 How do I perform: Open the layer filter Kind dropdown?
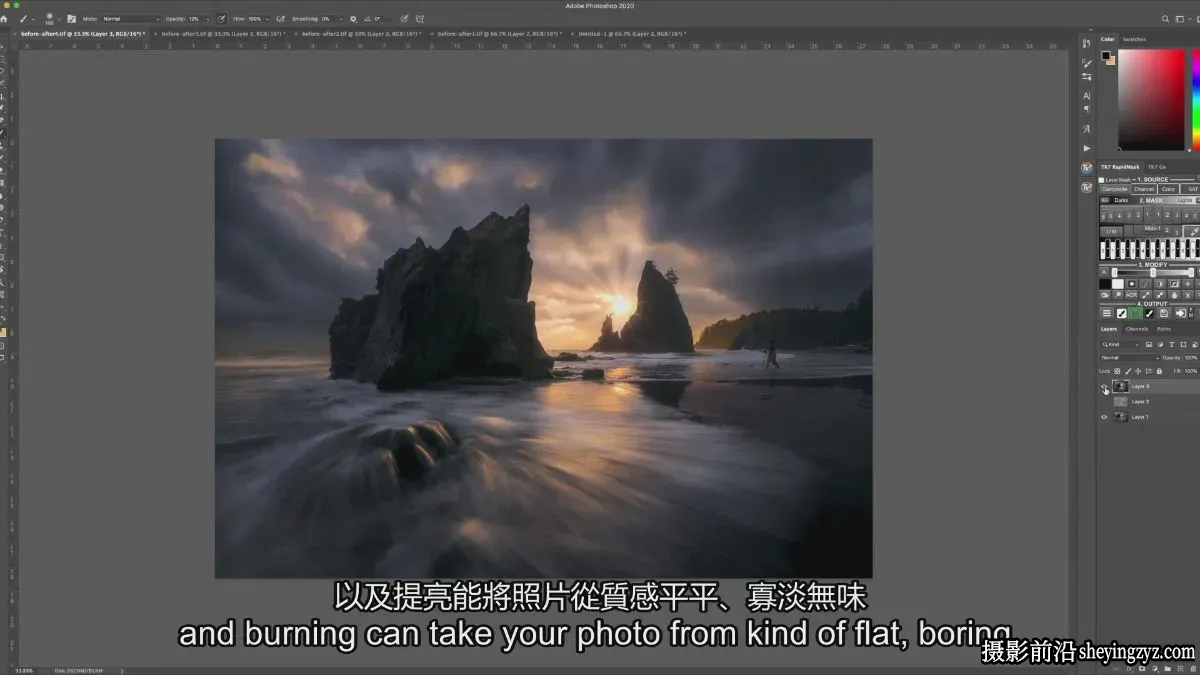click(x=1121, y=344)
